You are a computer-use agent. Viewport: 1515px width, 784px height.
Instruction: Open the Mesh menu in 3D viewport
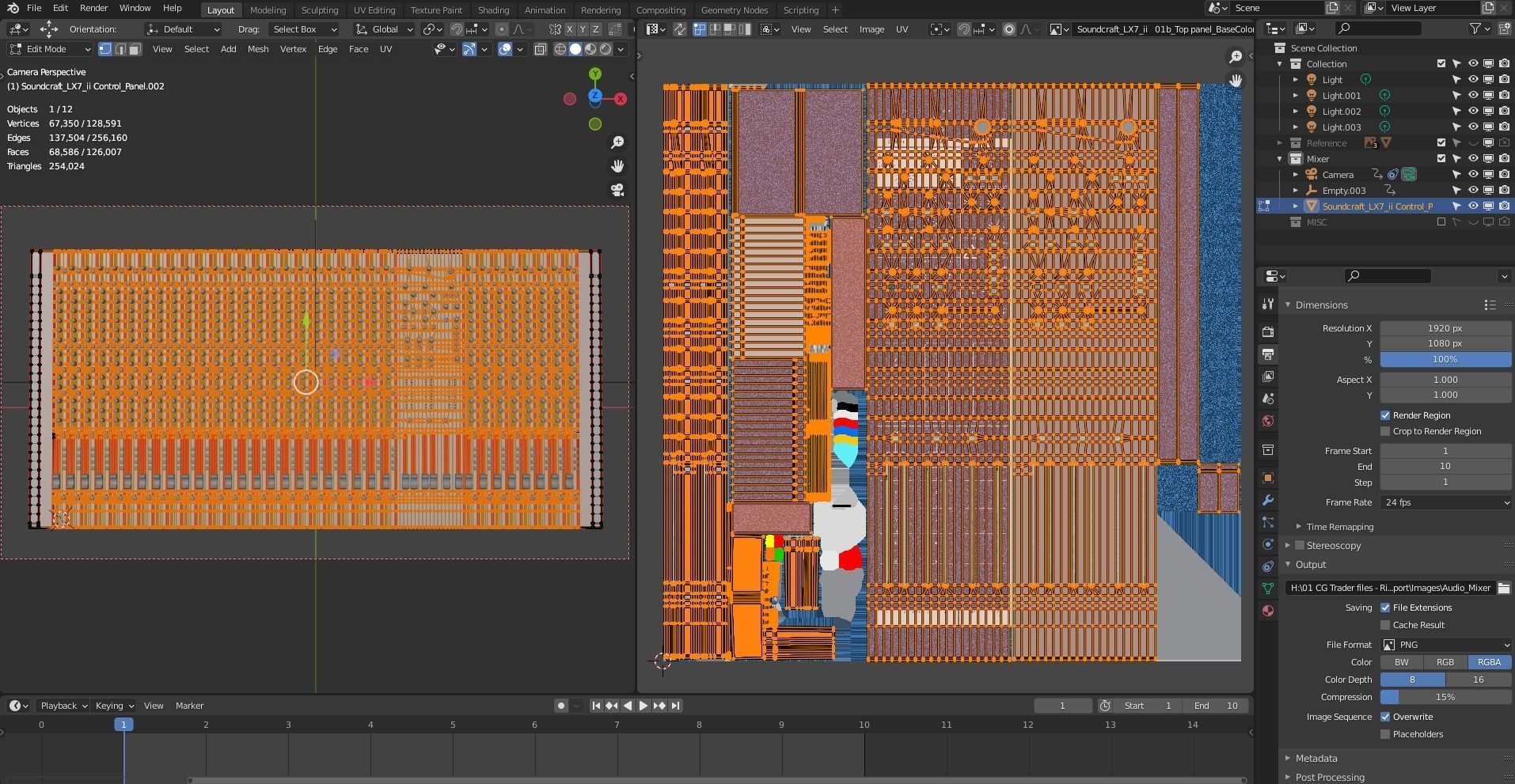click(258, 49)
